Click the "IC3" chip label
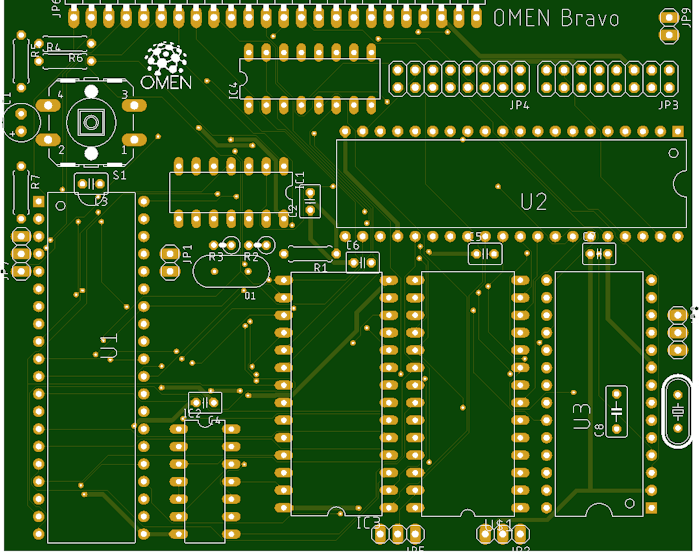The image size is (699, 555). click(369, 522)
